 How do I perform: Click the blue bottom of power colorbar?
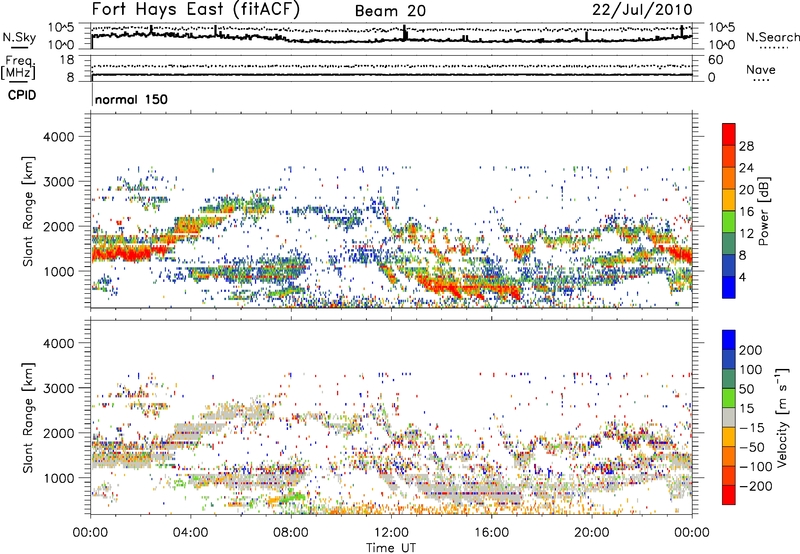(x=729, y=287)
